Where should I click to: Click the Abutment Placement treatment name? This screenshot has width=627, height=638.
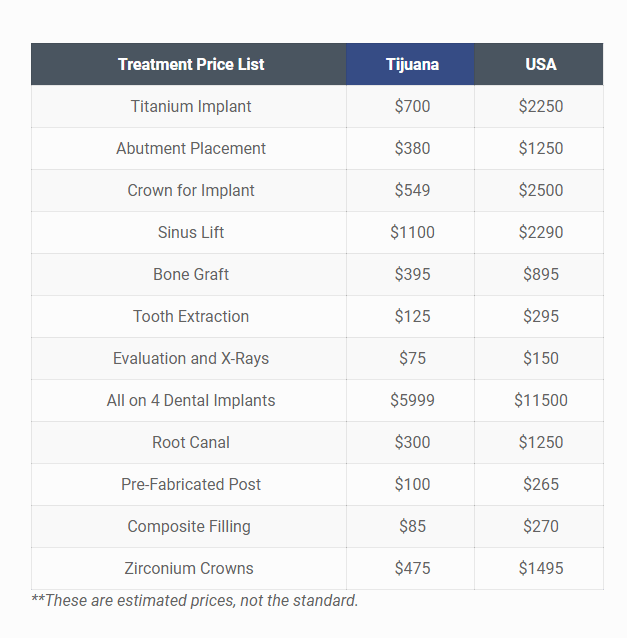191,148
